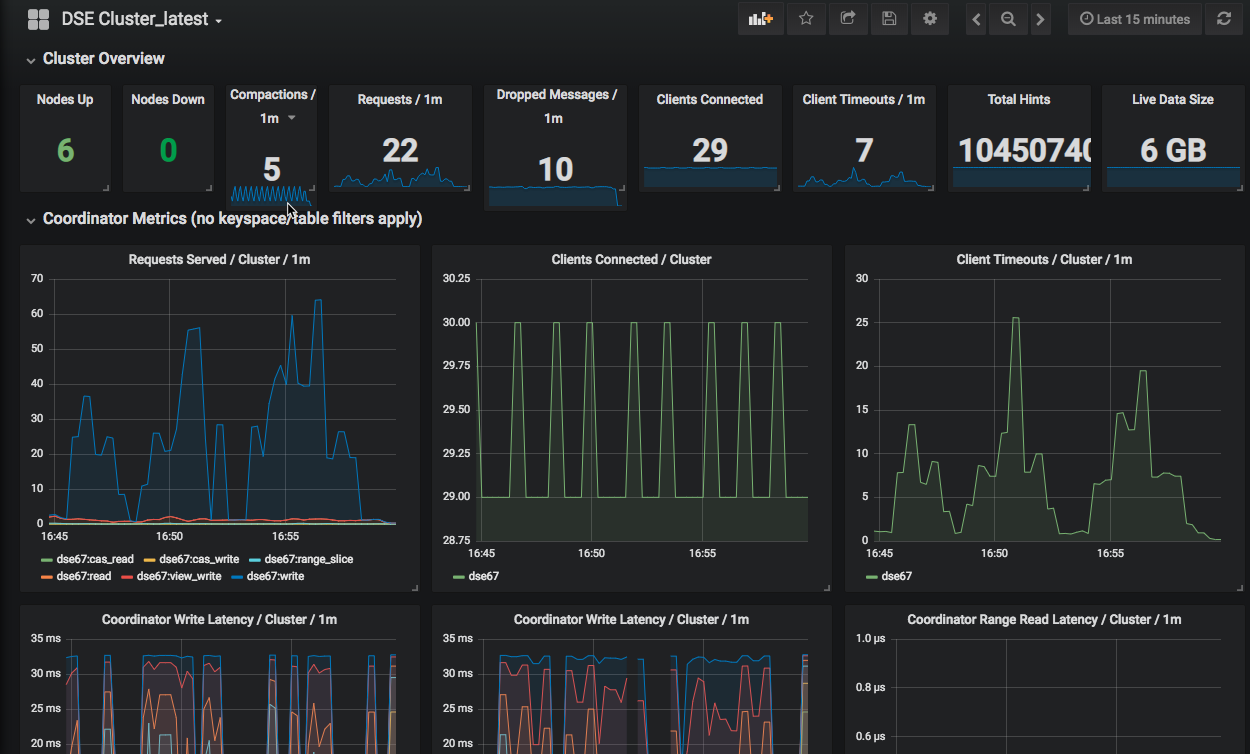The width and height of the screenshot is (1250, 754).
Task: Collapse the Coordinator Metrics row
Action: point(224,218)
